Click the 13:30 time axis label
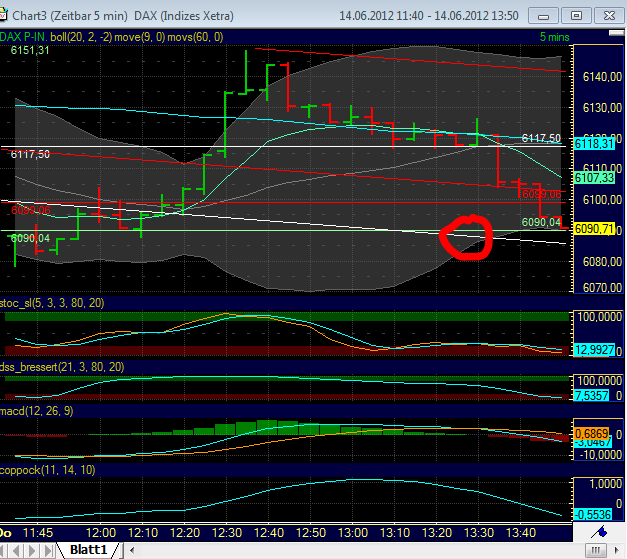627x559 pixels. [x=479, y=533]
